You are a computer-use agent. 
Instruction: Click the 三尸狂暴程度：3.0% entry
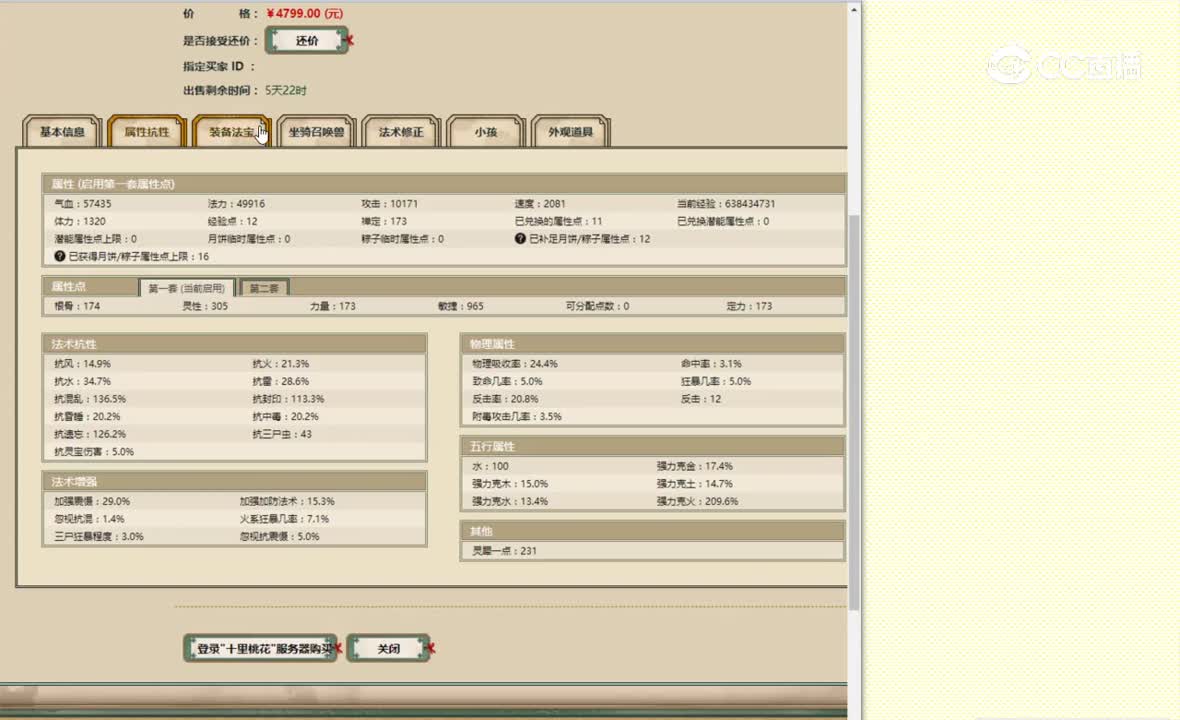point(99,536)
